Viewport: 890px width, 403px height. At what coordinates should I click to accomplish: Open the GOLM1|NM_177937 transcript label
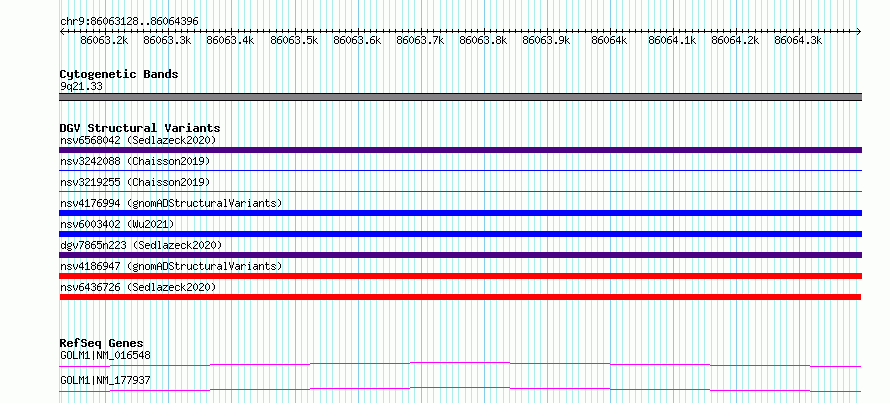tap(105, 380)
